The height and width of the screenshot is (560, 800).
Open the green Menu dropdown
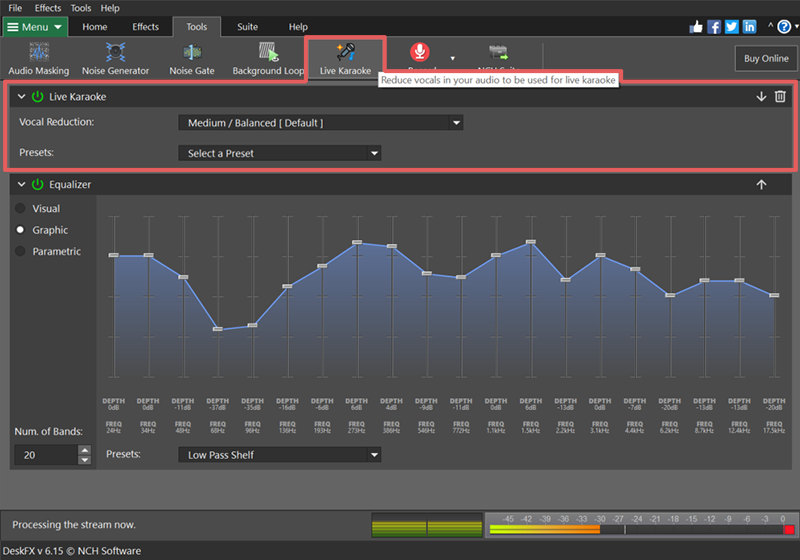click(35, 27)
